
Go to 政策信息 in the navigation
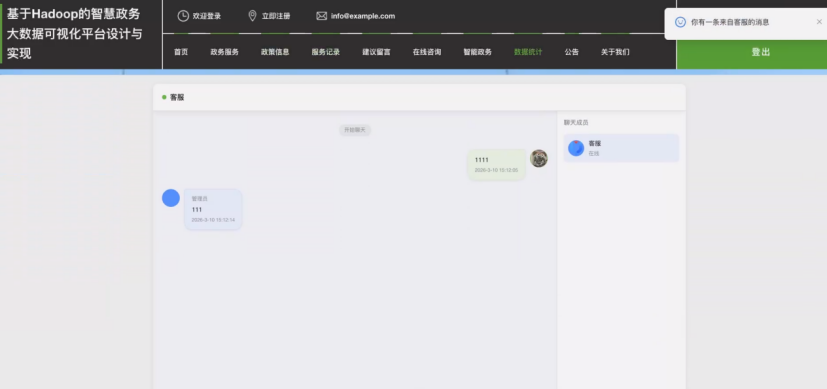[x=275, y=52]
